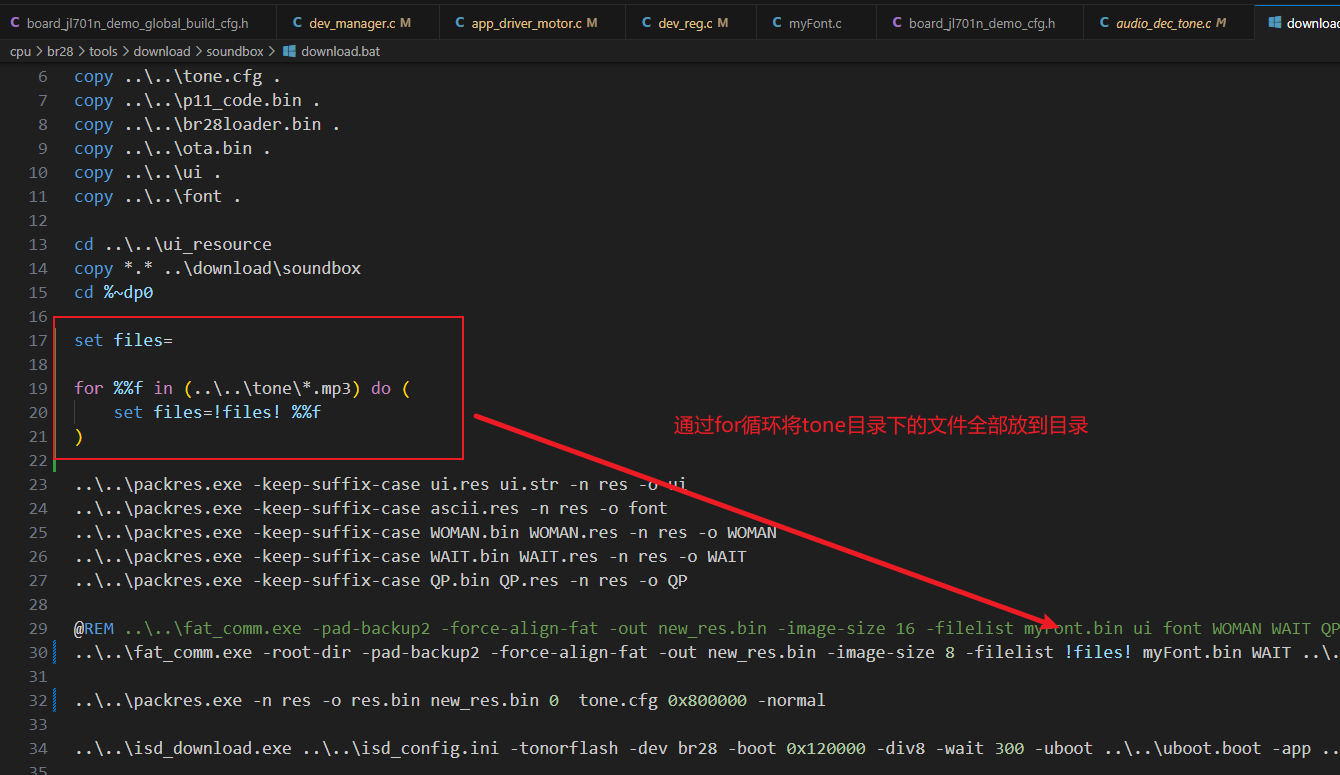This screenshot has width=1340, height=775.
Task: Click the 'isd_download.exe' command line
Action: (x=706, y=749)
